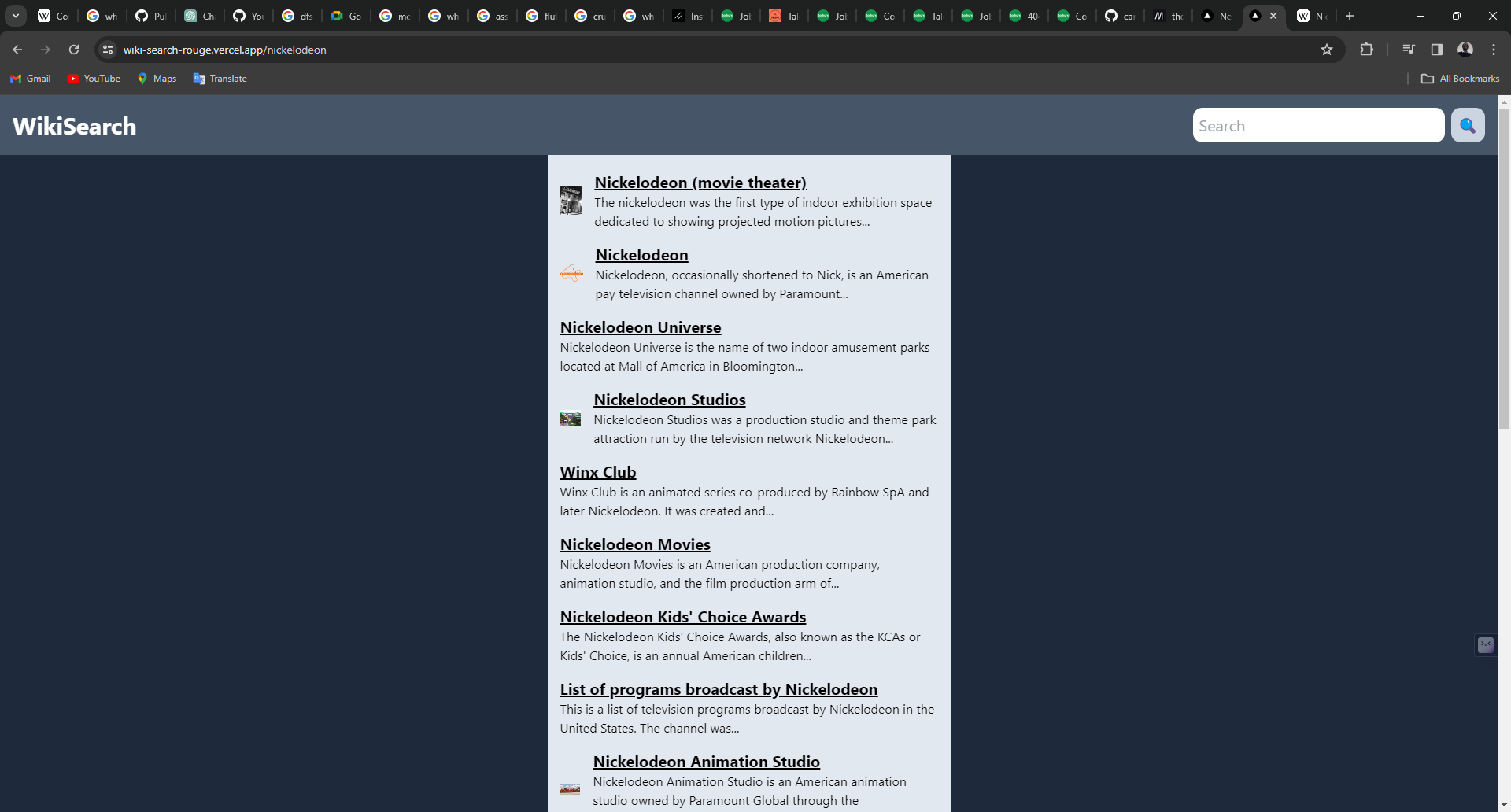
Task: Switch to the GitHub 'Pul' tab
Action: (x=151, y=16)
